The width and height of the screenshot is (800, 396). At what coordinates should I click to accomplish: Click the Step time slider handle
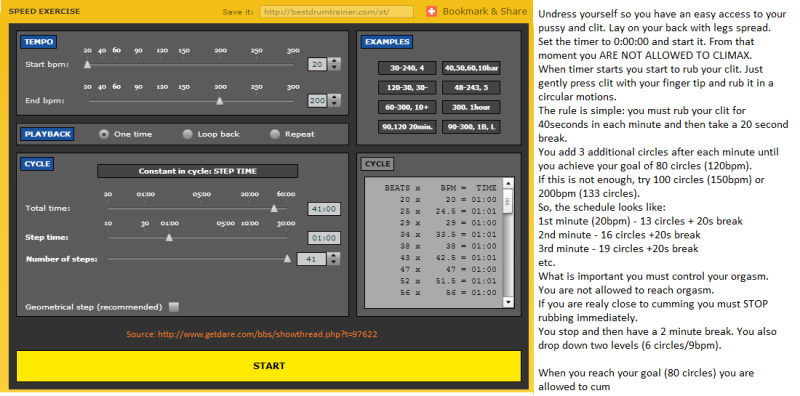[169, 237]
